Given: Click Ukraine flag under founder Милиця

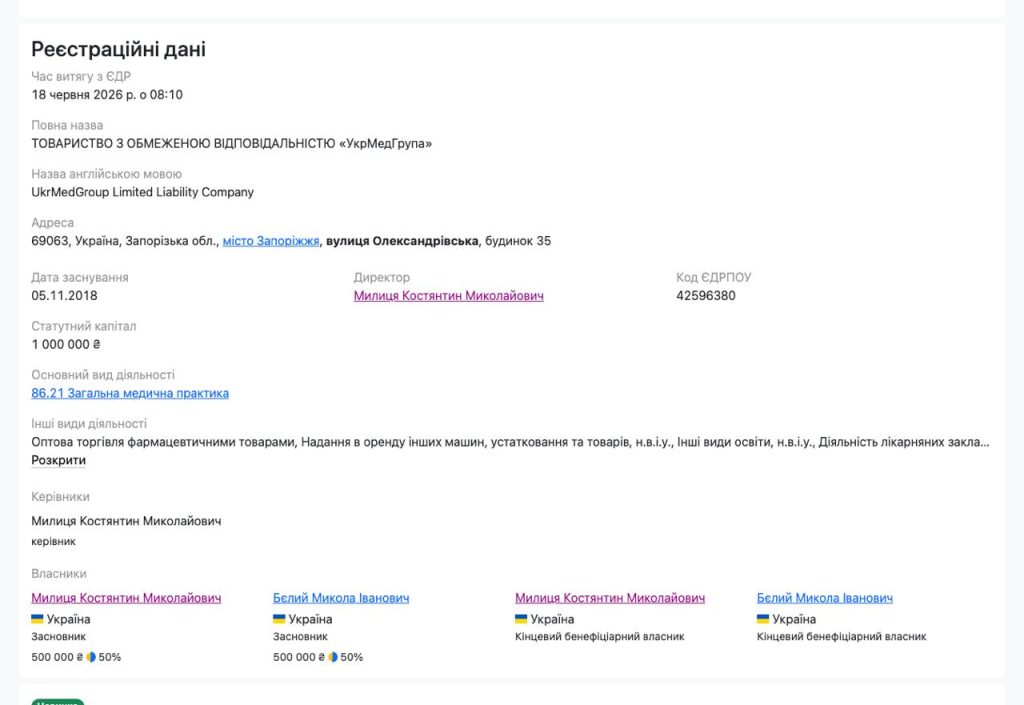Looking at the screenshot, I should coord(37,618).
